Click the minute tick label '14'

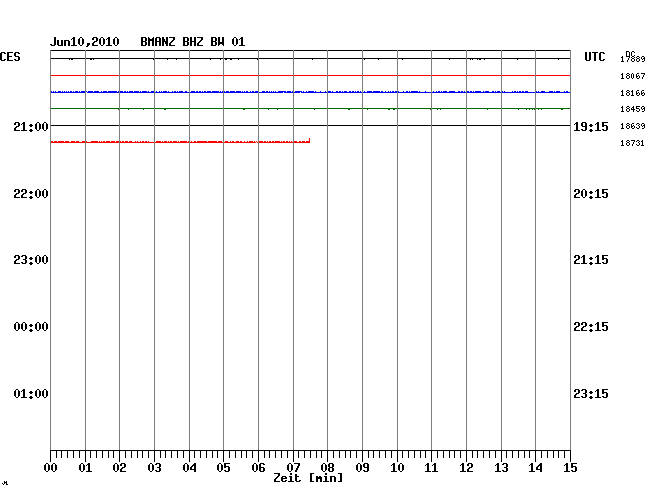[535, 468]
